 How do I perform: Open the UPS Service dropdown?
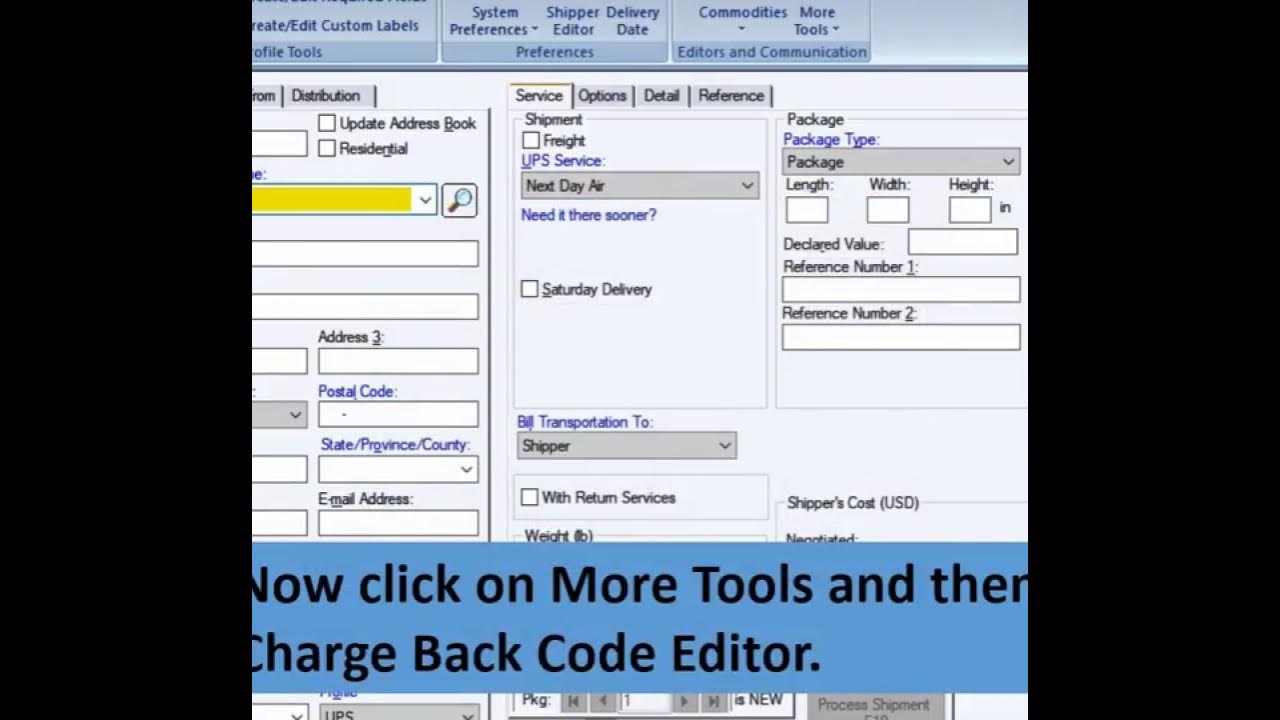pyautogui.click(x=640, y=185)
